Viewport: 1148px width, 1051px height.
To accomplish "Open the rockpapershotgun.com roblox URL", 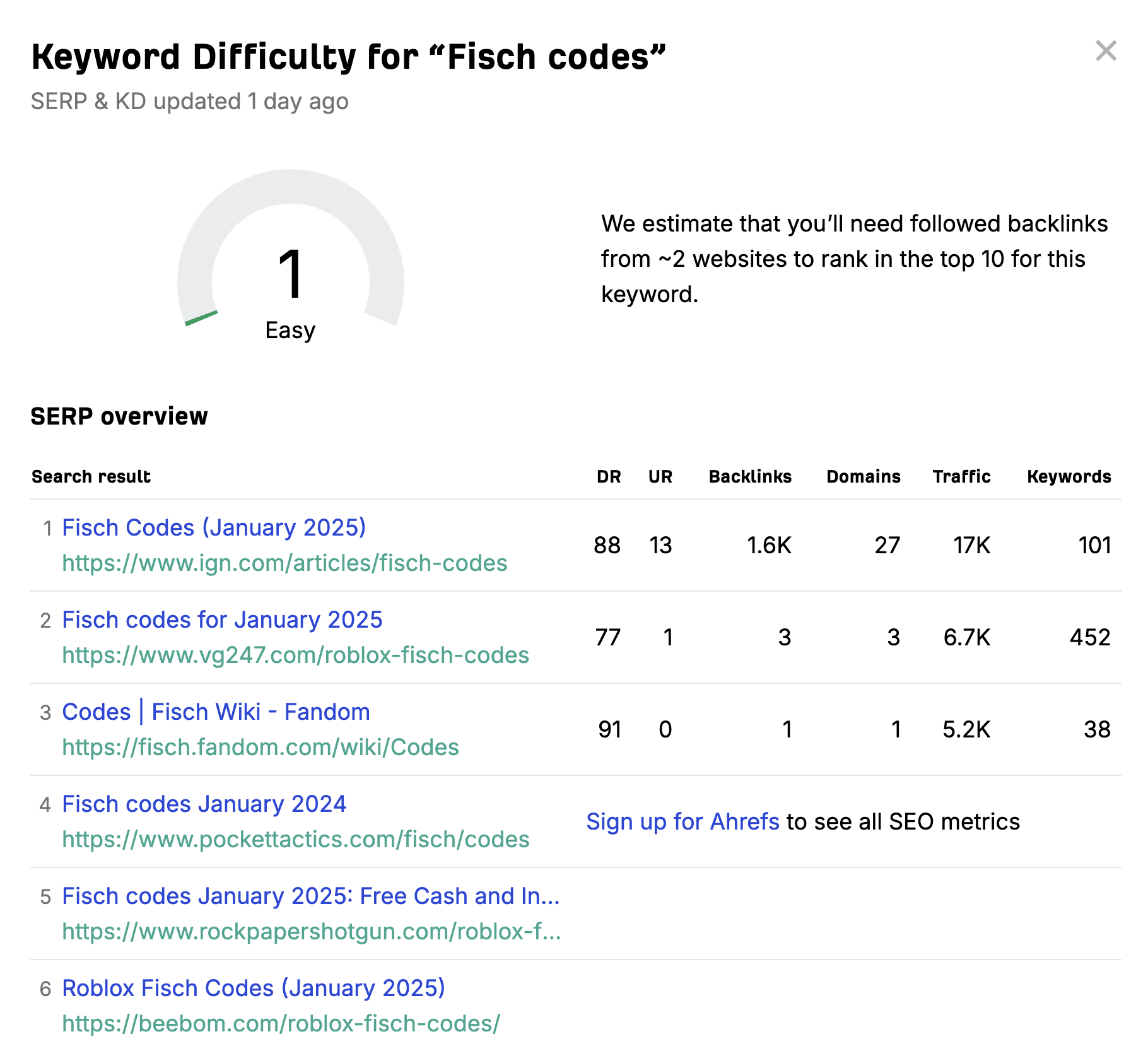I will click(312, 931).
